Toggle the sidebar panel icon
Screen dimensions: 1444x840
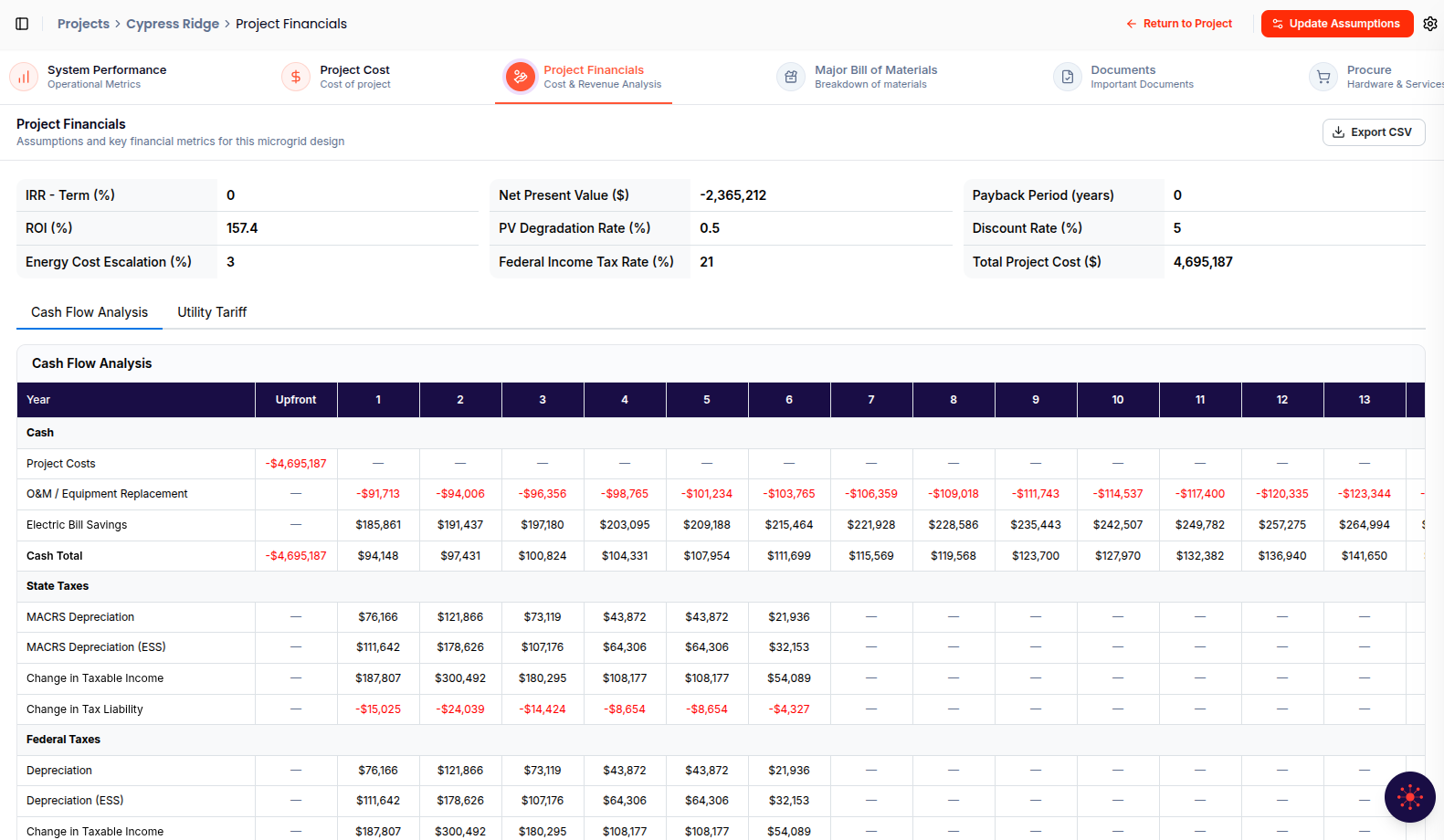[22, 24]
